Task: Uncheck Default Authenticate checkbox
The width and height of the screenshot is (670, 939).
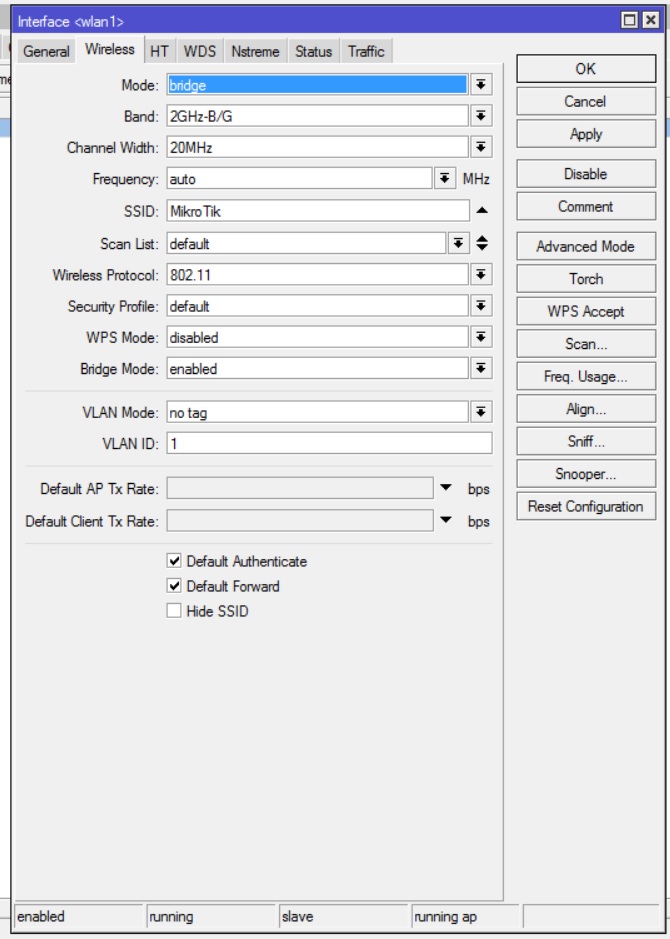Action: 174,561
